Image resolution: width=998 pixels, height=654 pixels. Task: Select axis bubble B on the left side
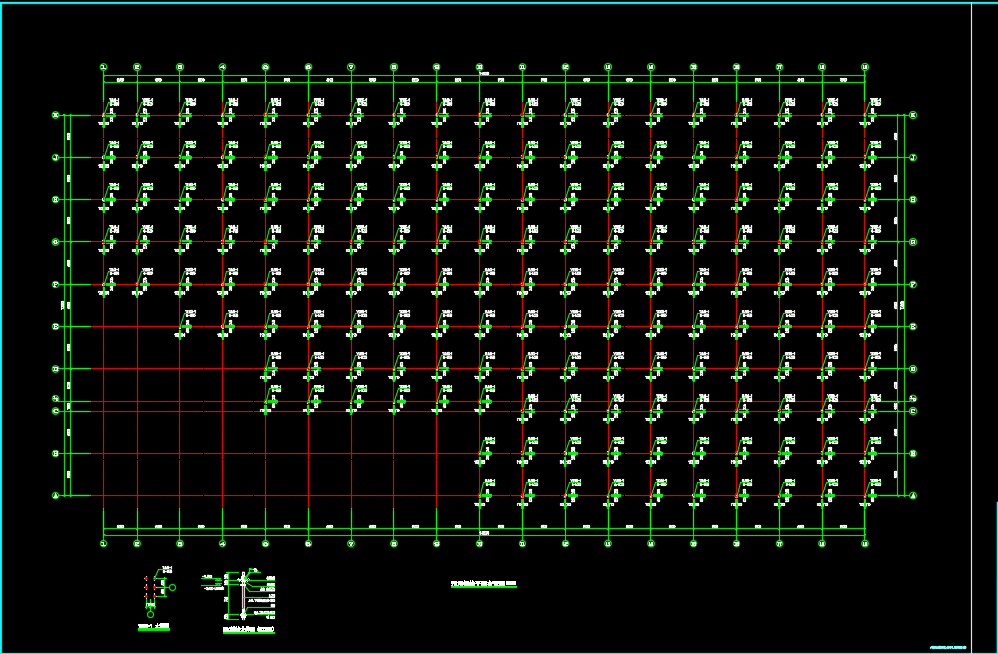(55, 454)
